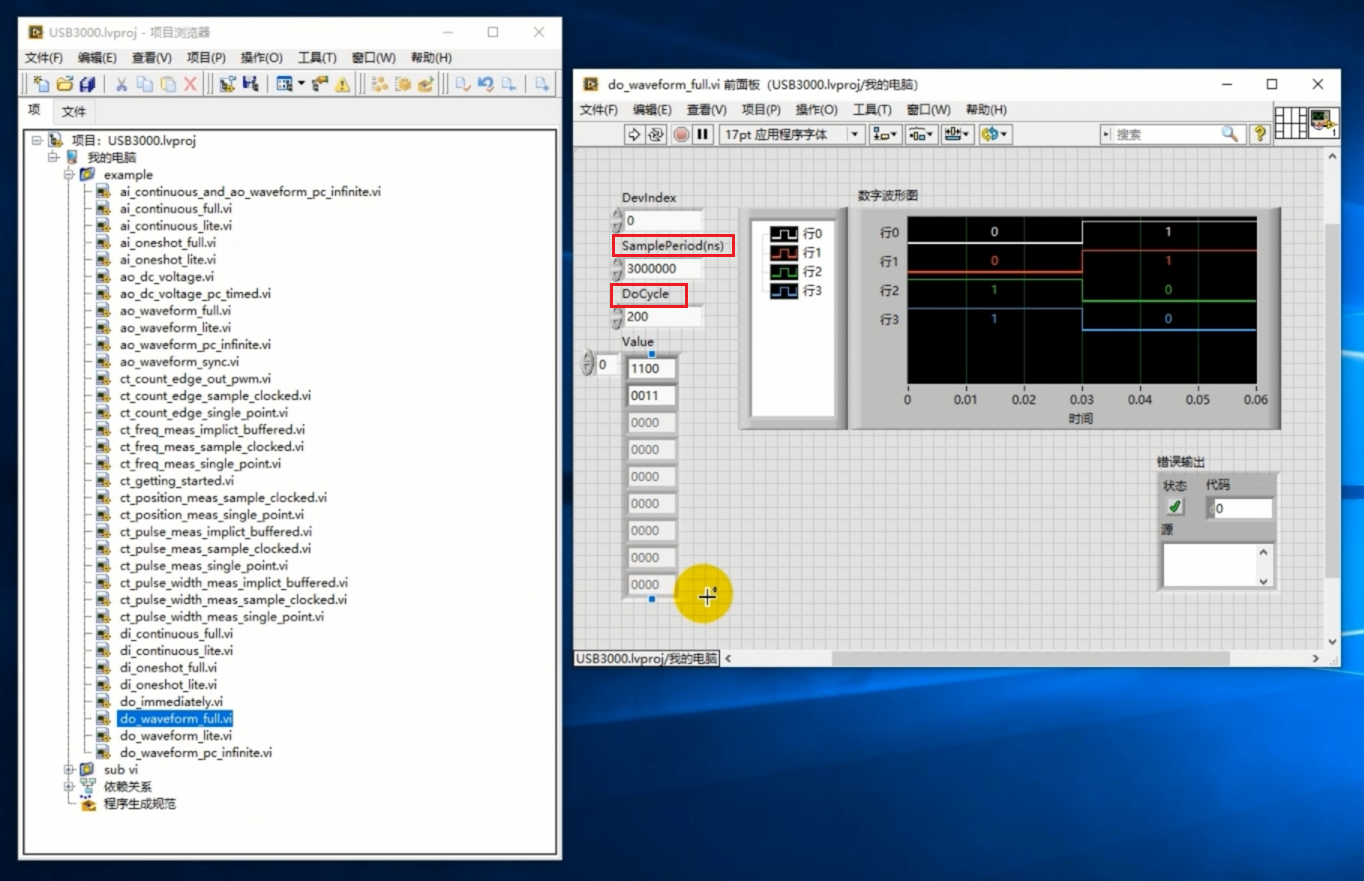The width and height of the screenshot is (1364, 881).
Task: Click Open folder icon in project toolbar
Action: pos(64,84)
